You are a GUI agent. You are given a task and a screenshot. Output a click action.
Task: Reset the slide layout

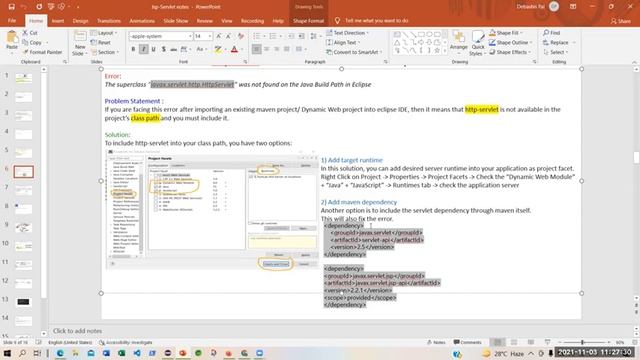pyautogui.click(x=101, y=42)
